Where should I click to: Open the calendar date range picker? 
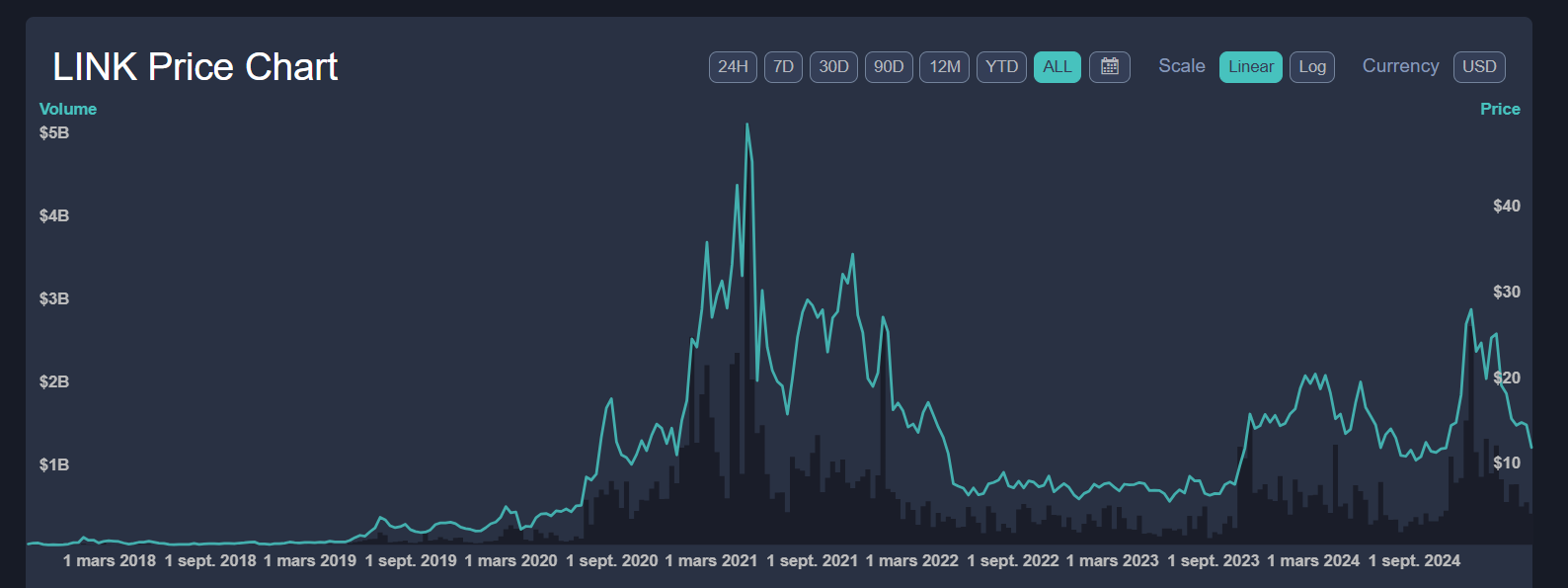[1110, 67]
